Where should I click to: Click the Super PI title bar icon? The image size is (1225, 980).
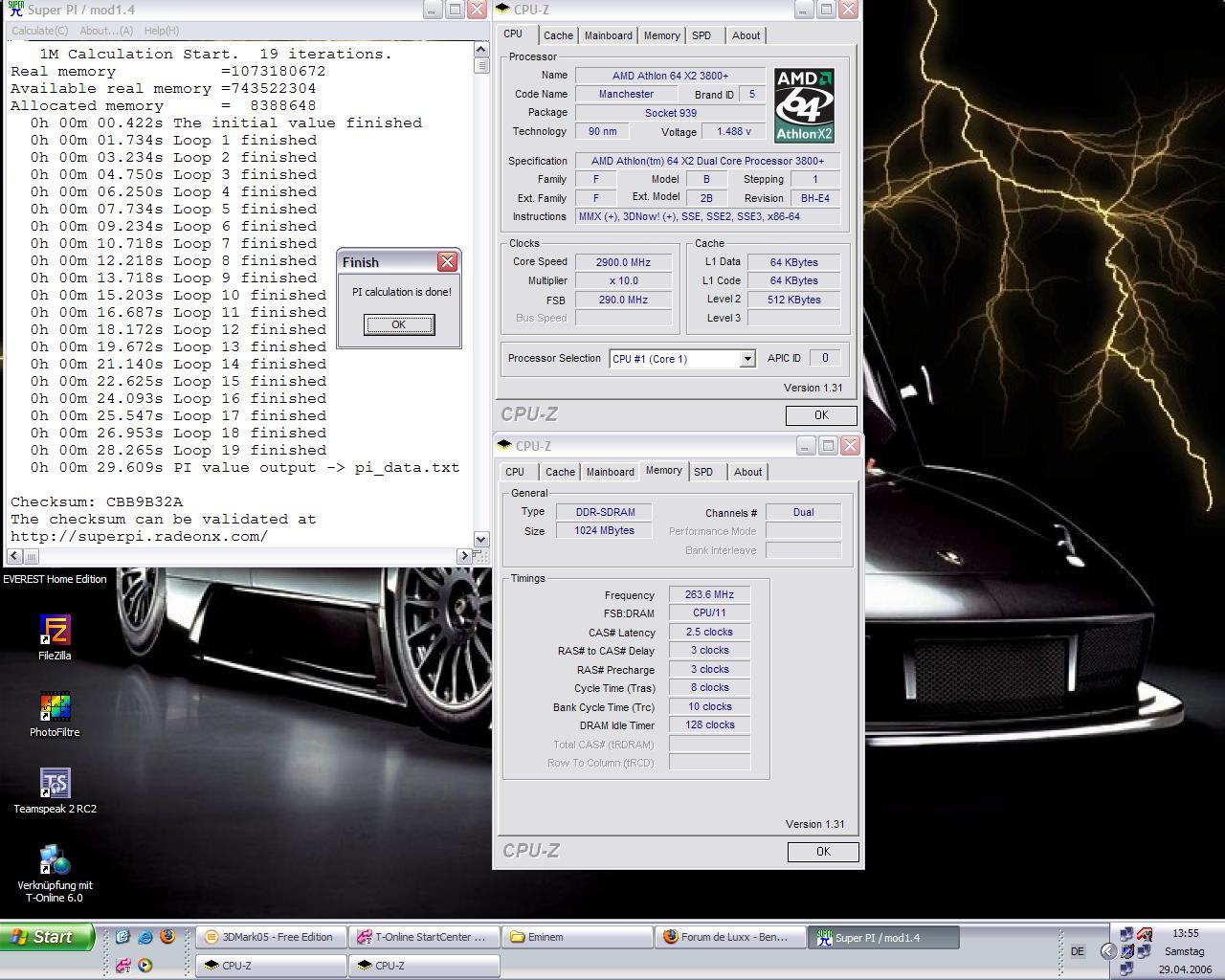click(13, 11)
